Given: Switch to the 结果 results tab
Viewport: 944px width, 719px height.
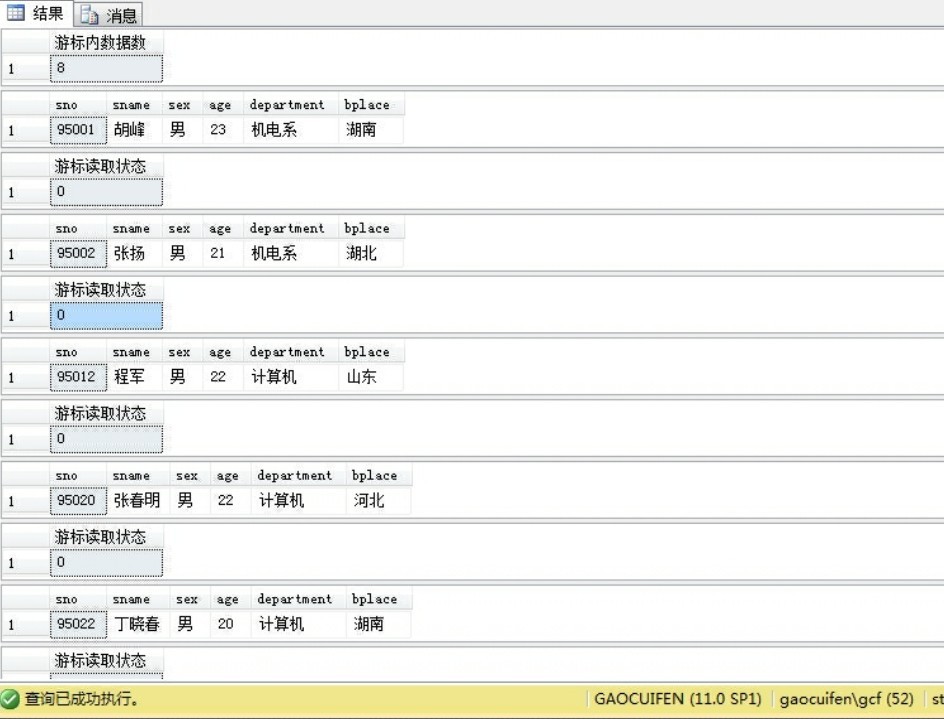Looking at the screenshot, I should (x=36, y=13).
